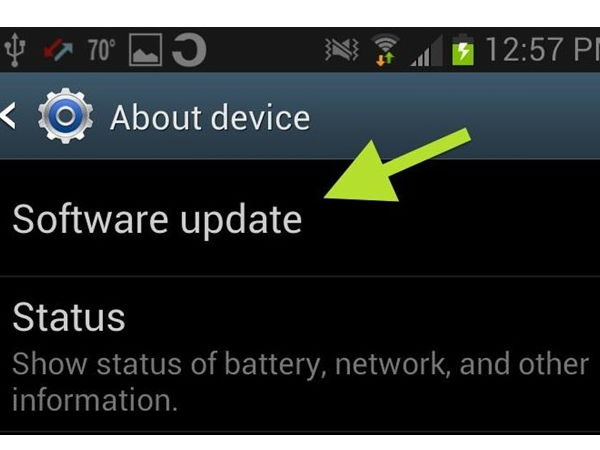This screenshot has width=600, height=450.
Task: Tap the 12:57 PM clock
Action: (543, 50)
